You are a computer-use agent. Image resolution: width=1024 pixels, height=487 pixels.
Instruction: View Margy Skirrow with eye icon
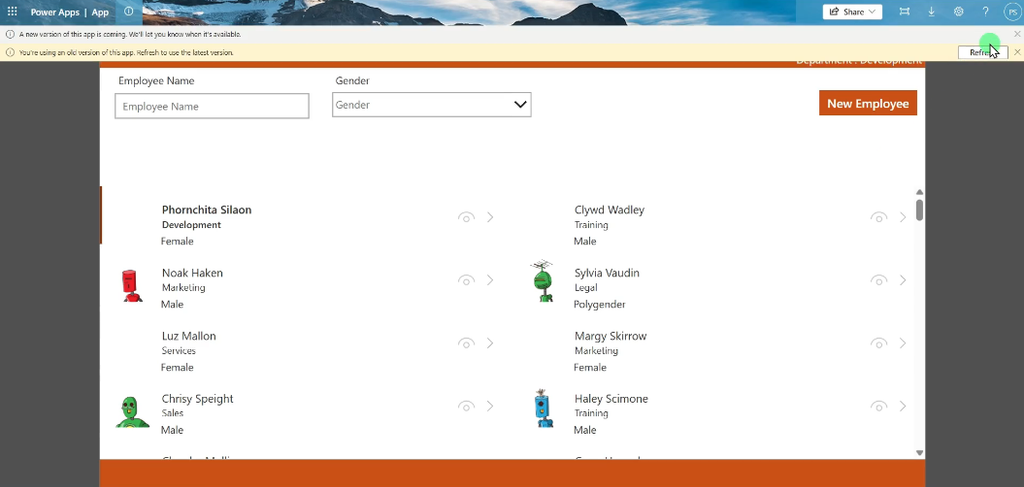878,343
